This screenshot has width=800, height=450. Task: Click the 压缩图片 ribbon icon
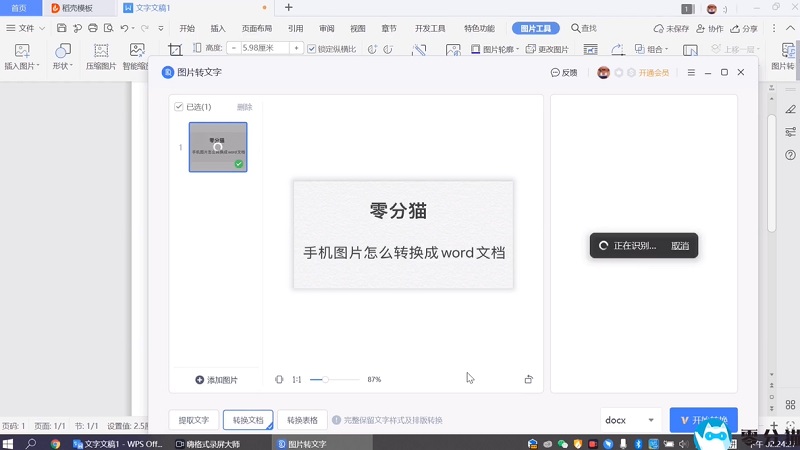pyautogui.click(x=100, y=50)
